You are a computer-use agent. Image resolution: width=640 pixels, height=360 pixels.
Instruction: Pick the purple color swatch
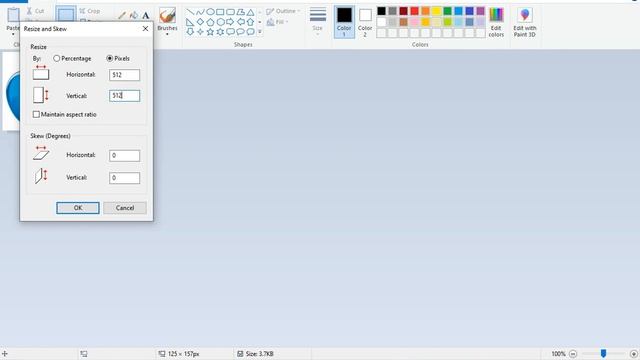point(480,11)
